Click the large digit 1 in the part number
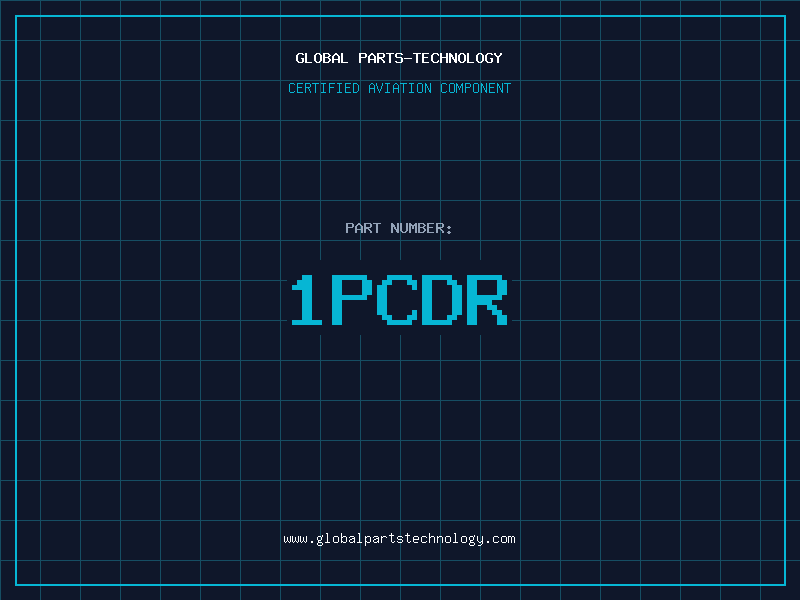The height and width of the screenshot is (600, 800). [x=307, y=300]
